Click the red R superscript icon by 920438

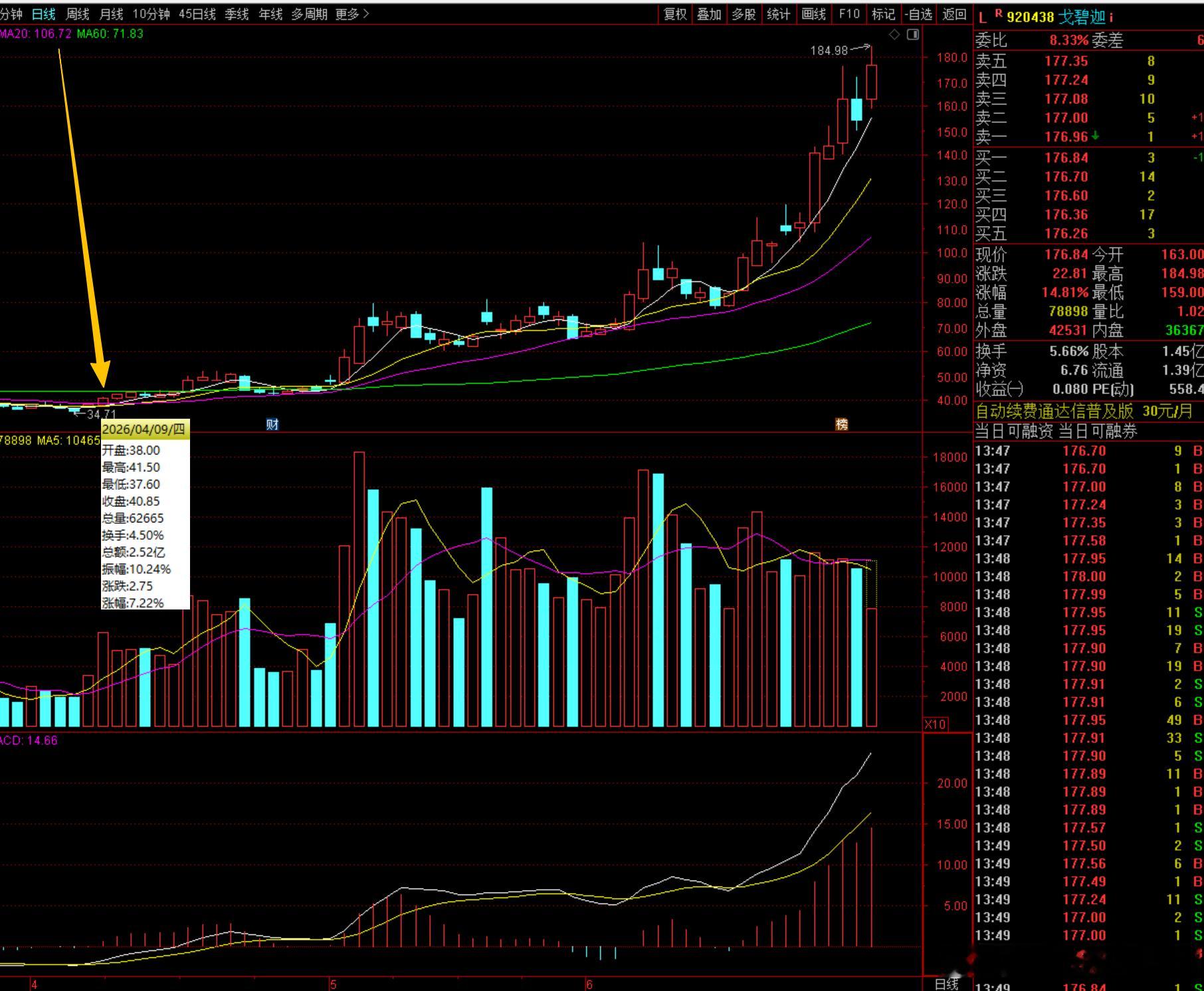point(998,13)
